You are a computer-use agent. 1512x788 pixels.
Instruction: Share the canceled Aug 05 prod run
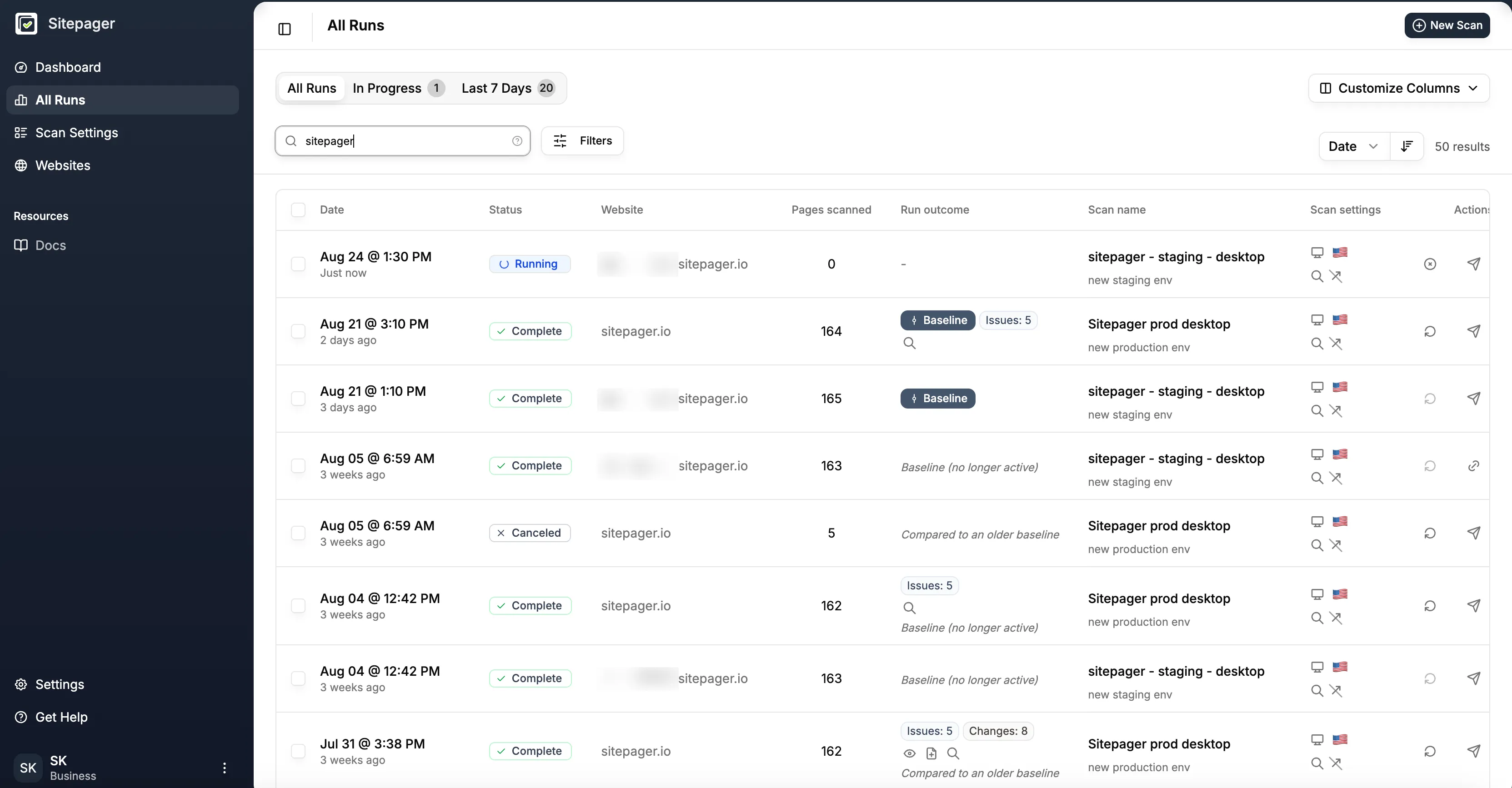pos(1473,533)
